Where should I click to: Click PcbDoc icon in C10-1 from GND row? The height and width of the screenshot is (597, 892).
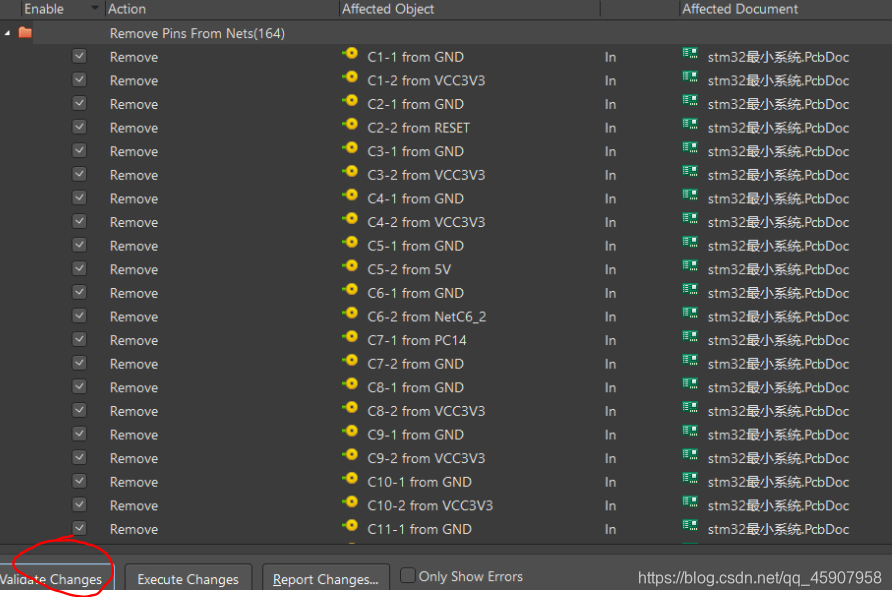tap(690, 479)
